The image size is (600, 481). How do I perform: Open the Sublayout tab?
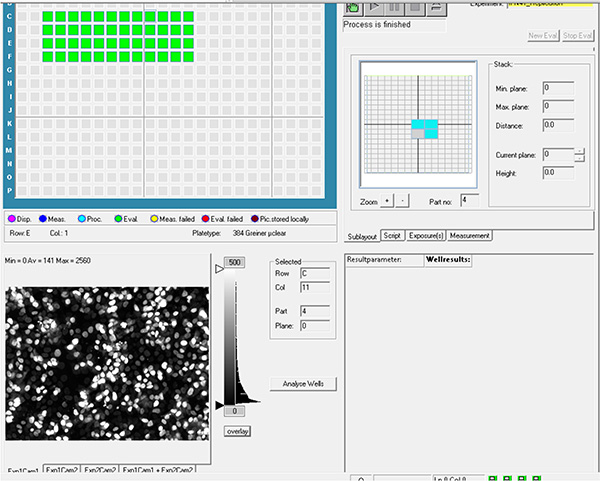coord(360,236)
